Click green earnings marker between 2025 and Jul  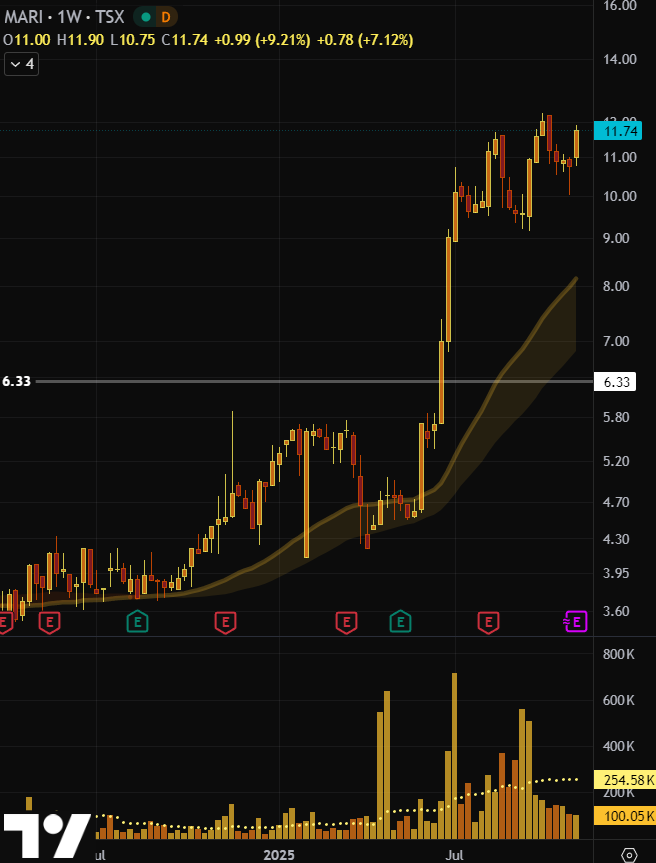pos(401,622)
